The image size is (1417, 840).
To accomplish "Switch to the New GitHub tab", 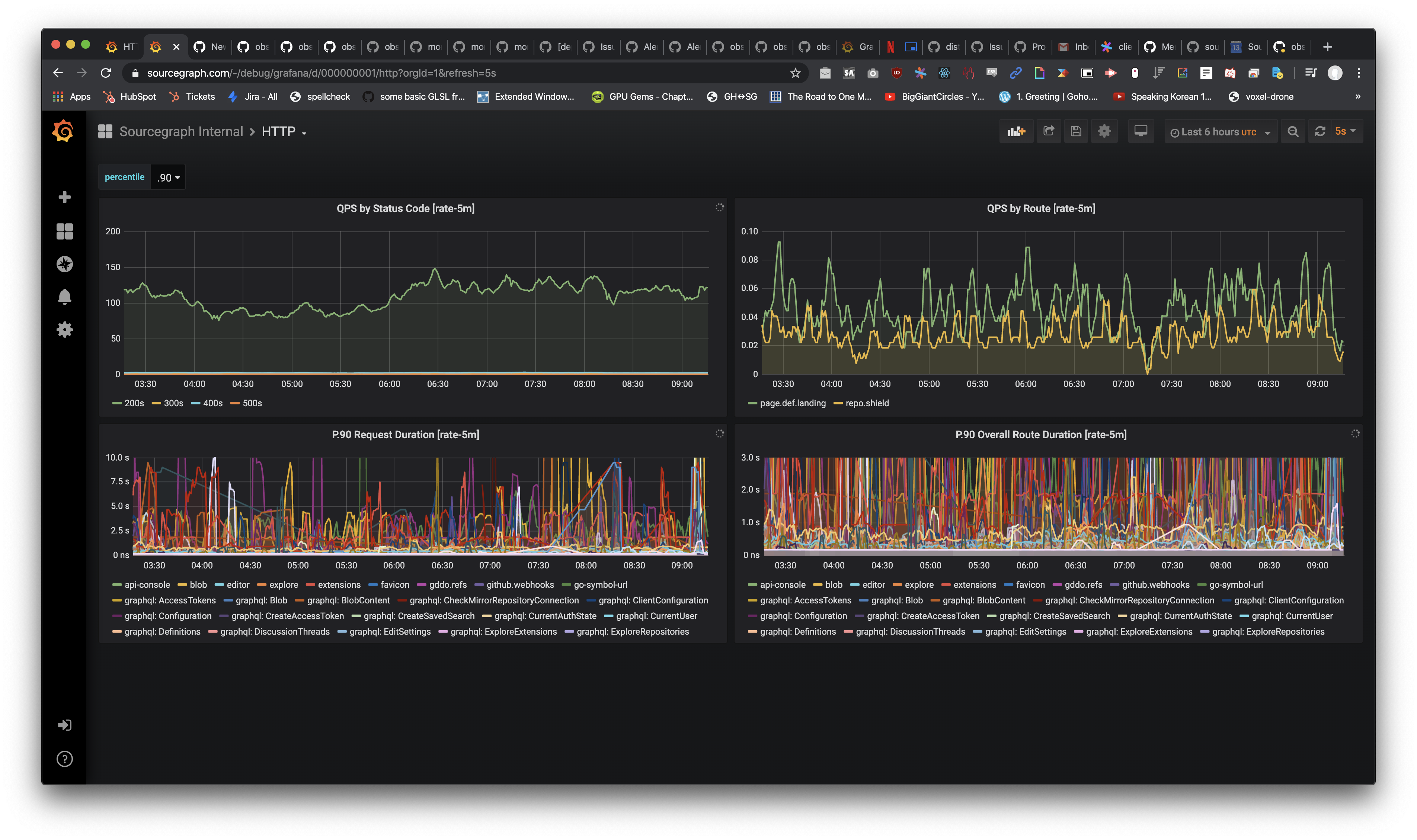I will click(209, 47).
